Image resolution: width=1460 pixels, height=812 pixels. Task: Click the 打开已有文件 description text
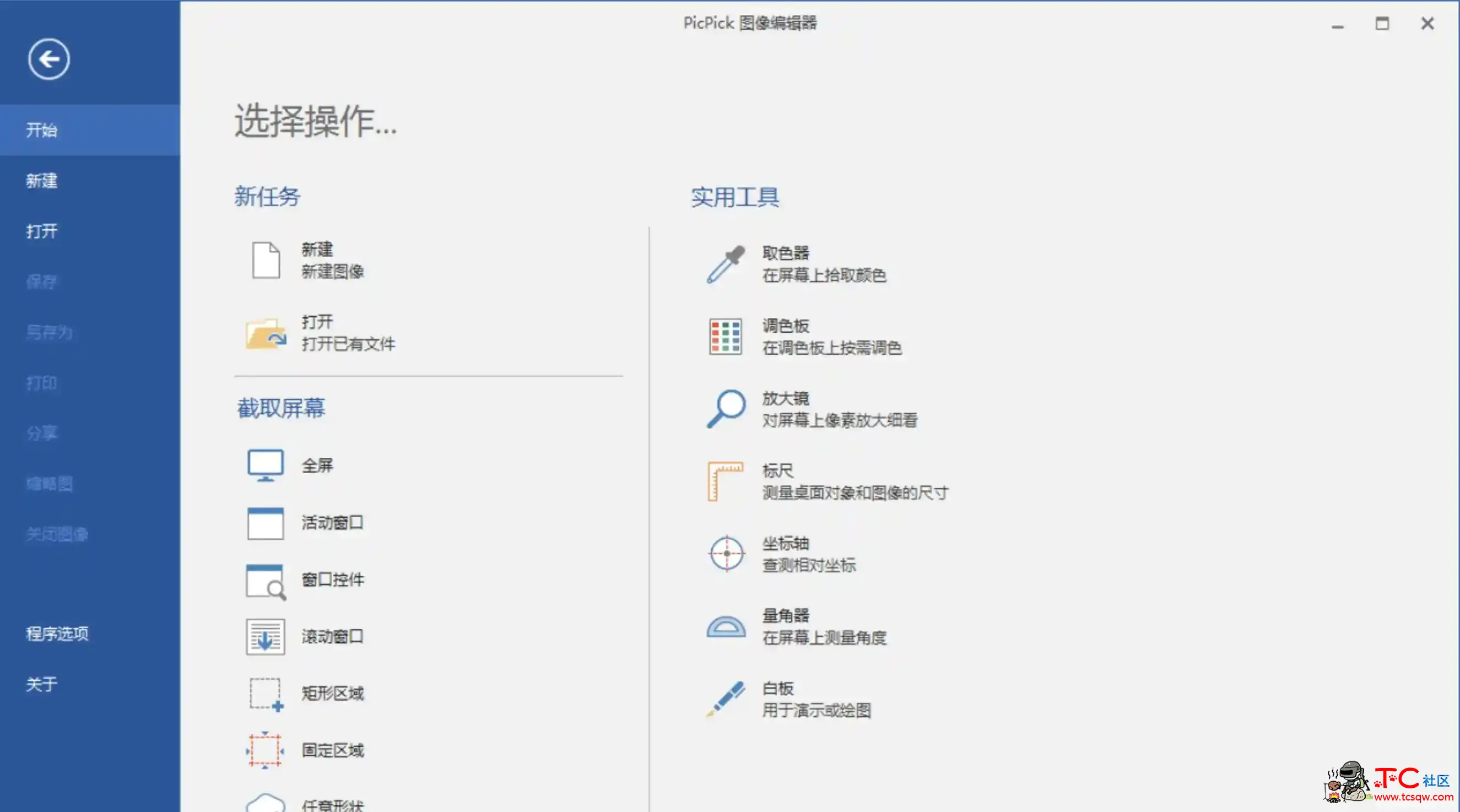coord(348,344)
